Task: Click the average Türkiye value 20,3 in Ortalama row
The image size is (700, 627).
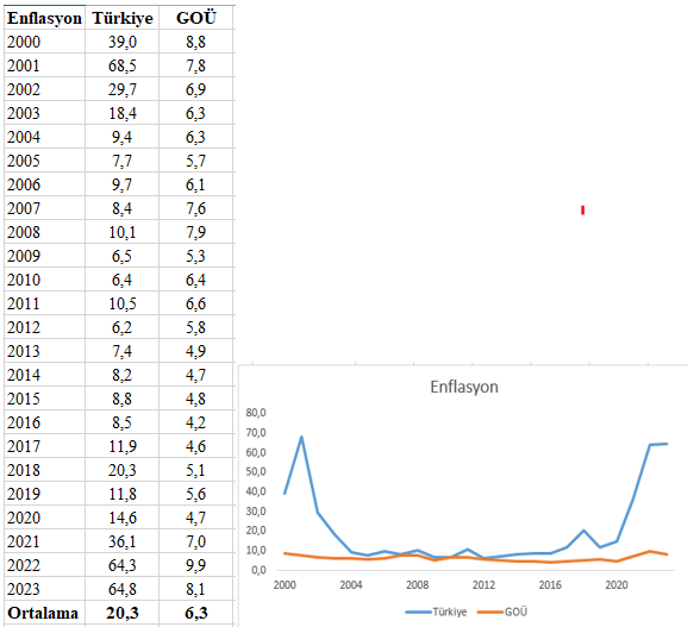Action: [123, 611]
